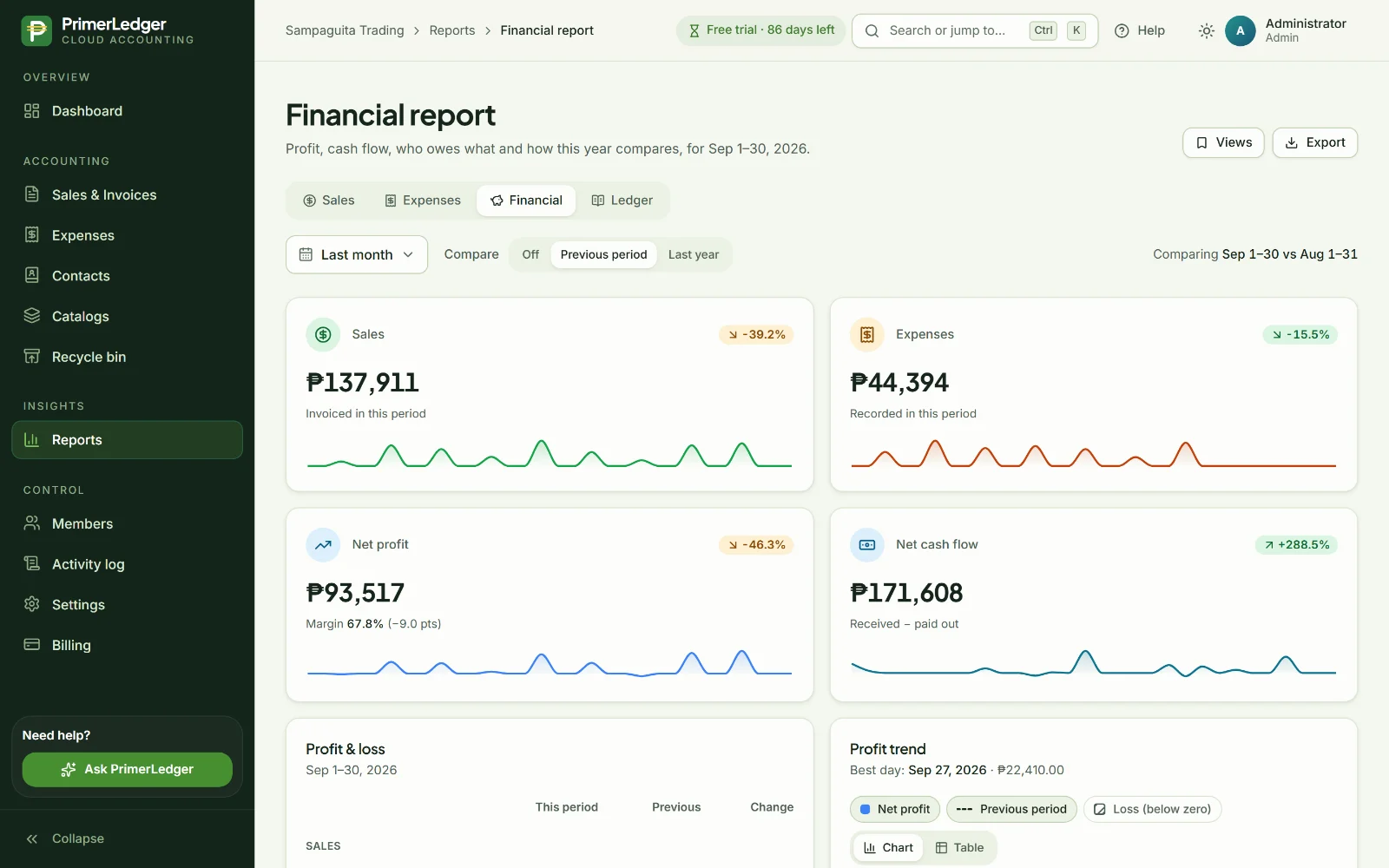Screen dimensions: 1389x868
Task: Click the Sales card dollar icon
Action: point(323,334)
